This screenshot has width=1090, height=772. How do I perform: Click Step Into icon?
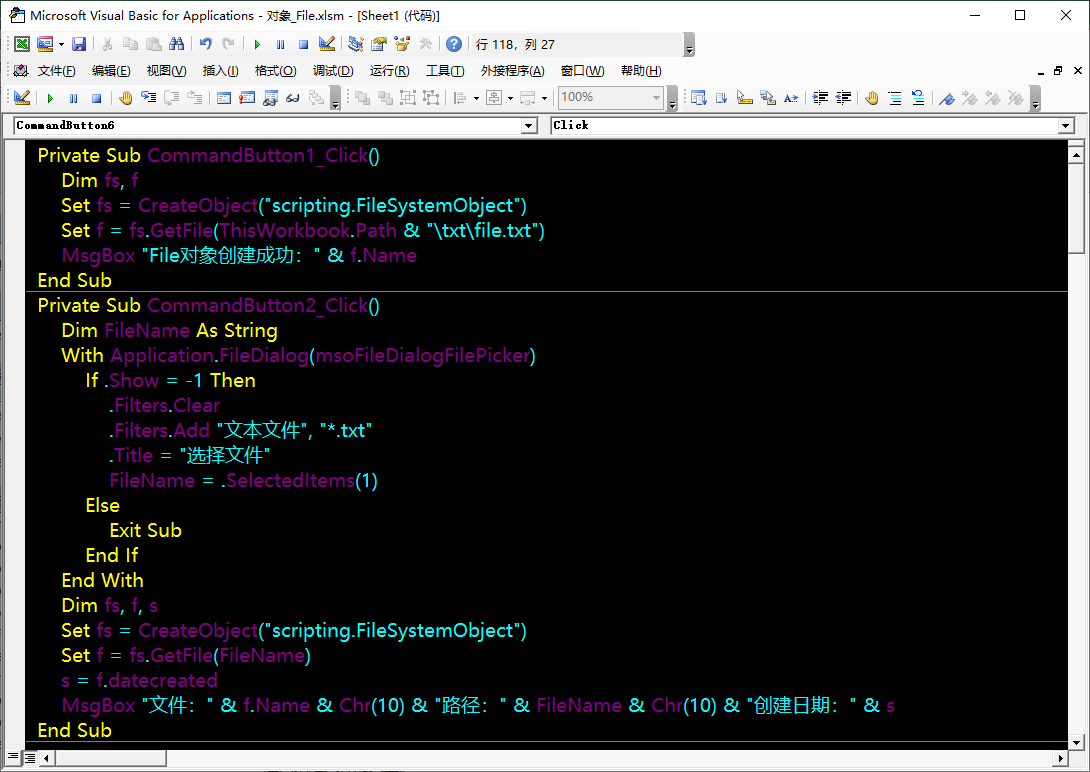148,98
